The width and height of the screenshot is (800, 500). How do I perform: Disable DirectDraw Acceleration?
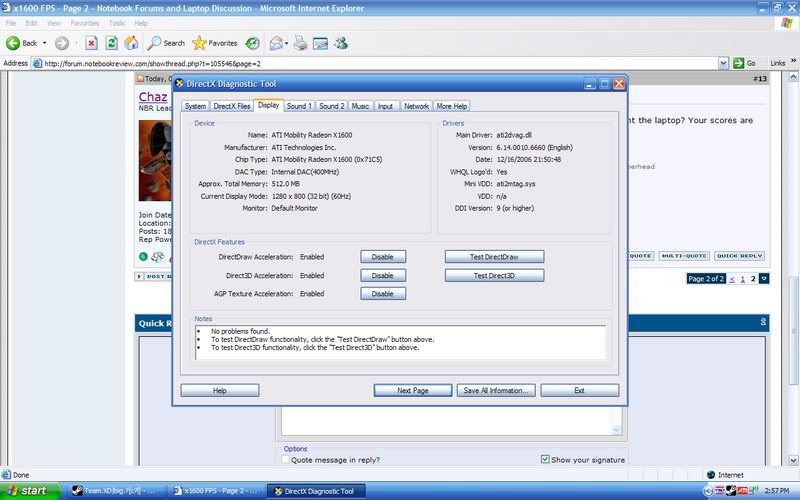coord(383,257)
